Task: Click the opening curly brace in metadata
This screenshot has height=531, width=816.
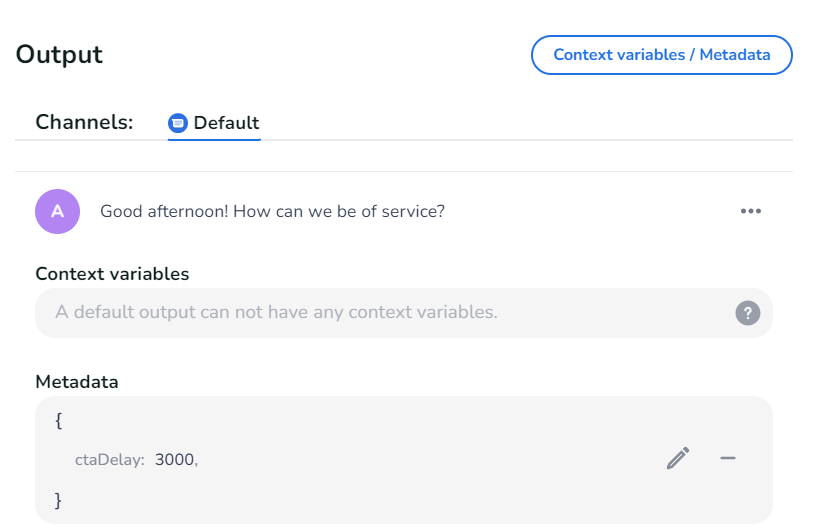Action: pyautogui.click(x=59, y=421)
